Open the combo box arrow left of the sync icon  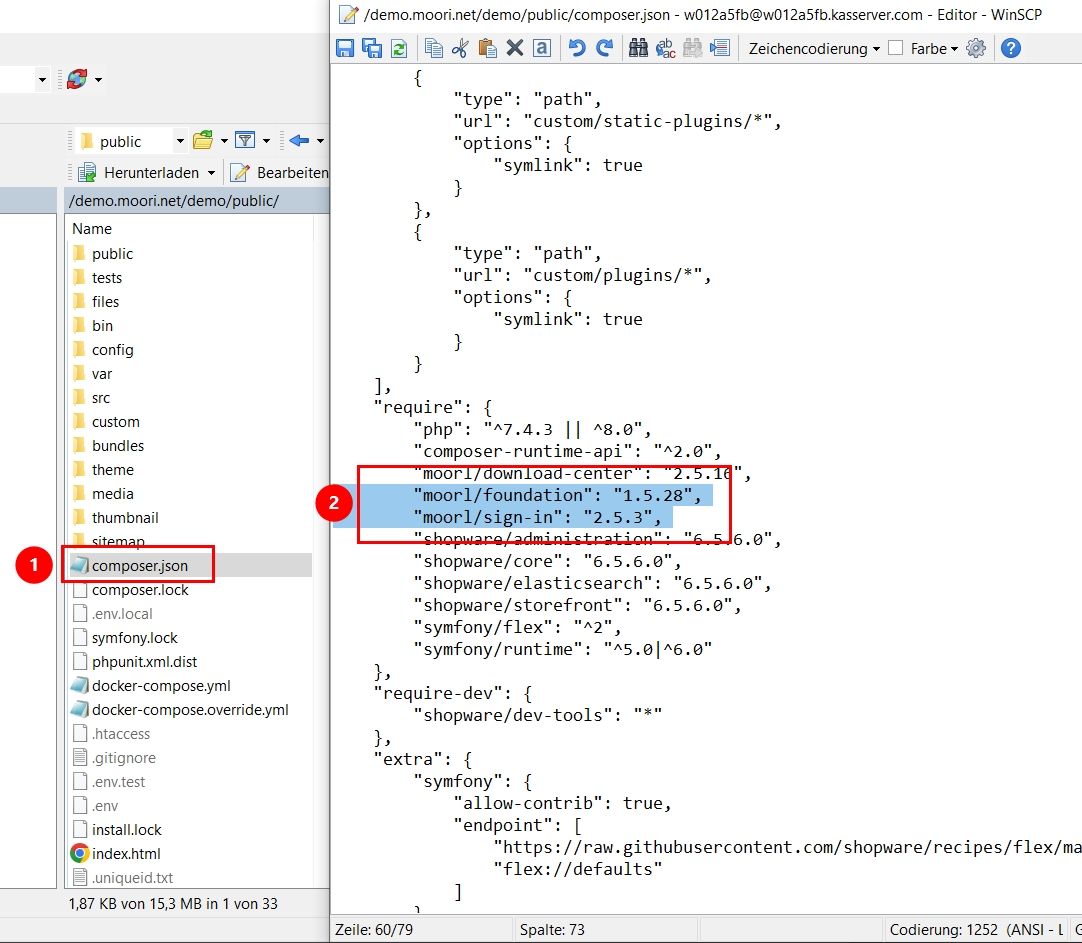pyautogui.click(x=42, y=80)
